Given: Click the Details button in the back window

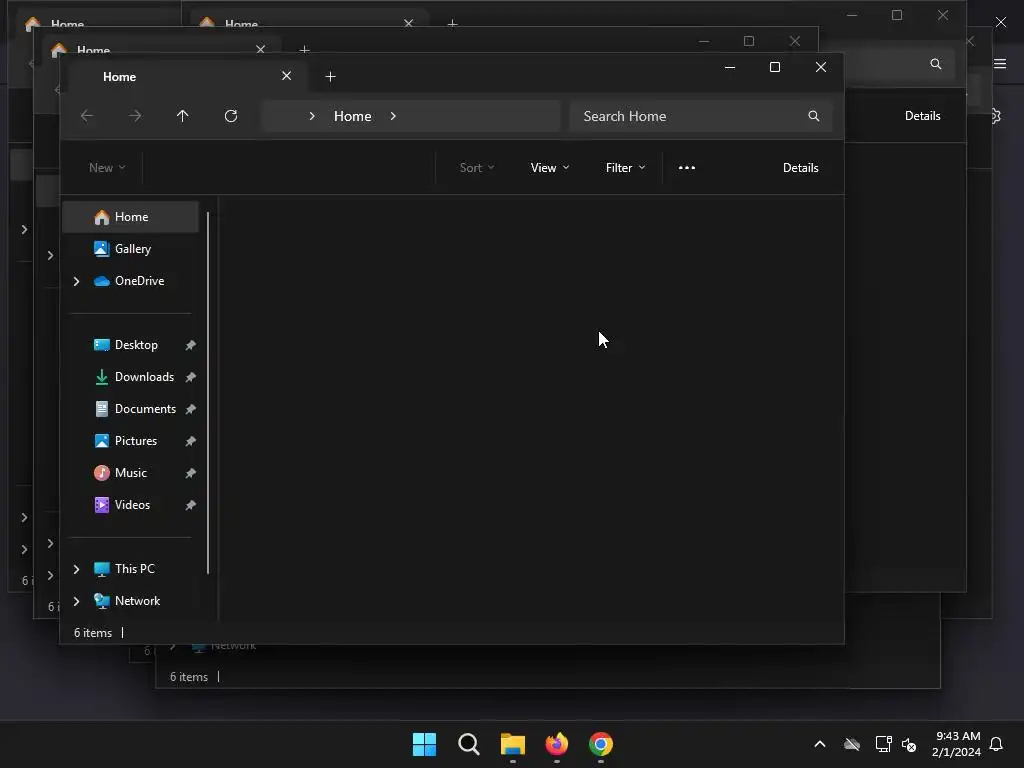Looking at the screenshot, I should point(922,116).
